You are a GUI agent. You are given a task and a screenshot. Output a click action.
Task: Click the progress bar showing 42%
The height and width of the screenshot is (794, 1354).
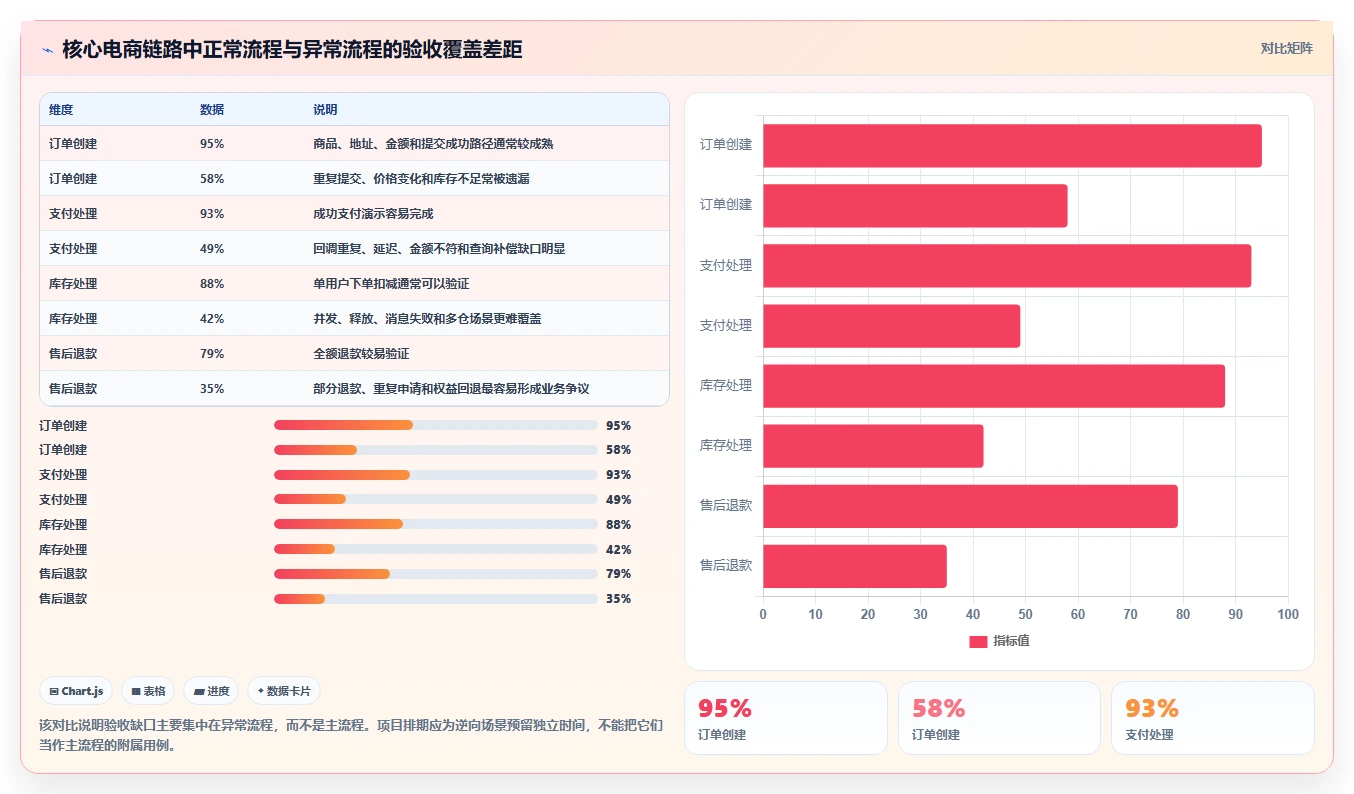pos(436,549)
